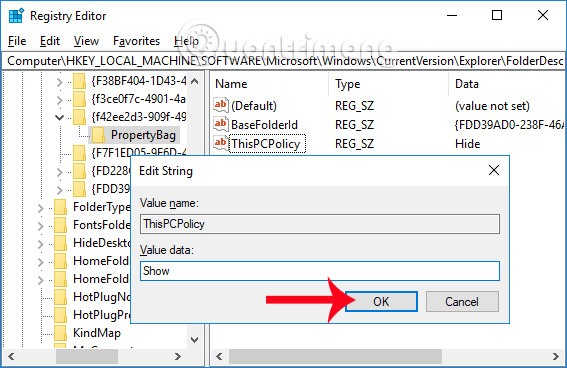
Task: Click the {F38BF404-1D43-4 key folder icon
Action: tap(79, 81)
